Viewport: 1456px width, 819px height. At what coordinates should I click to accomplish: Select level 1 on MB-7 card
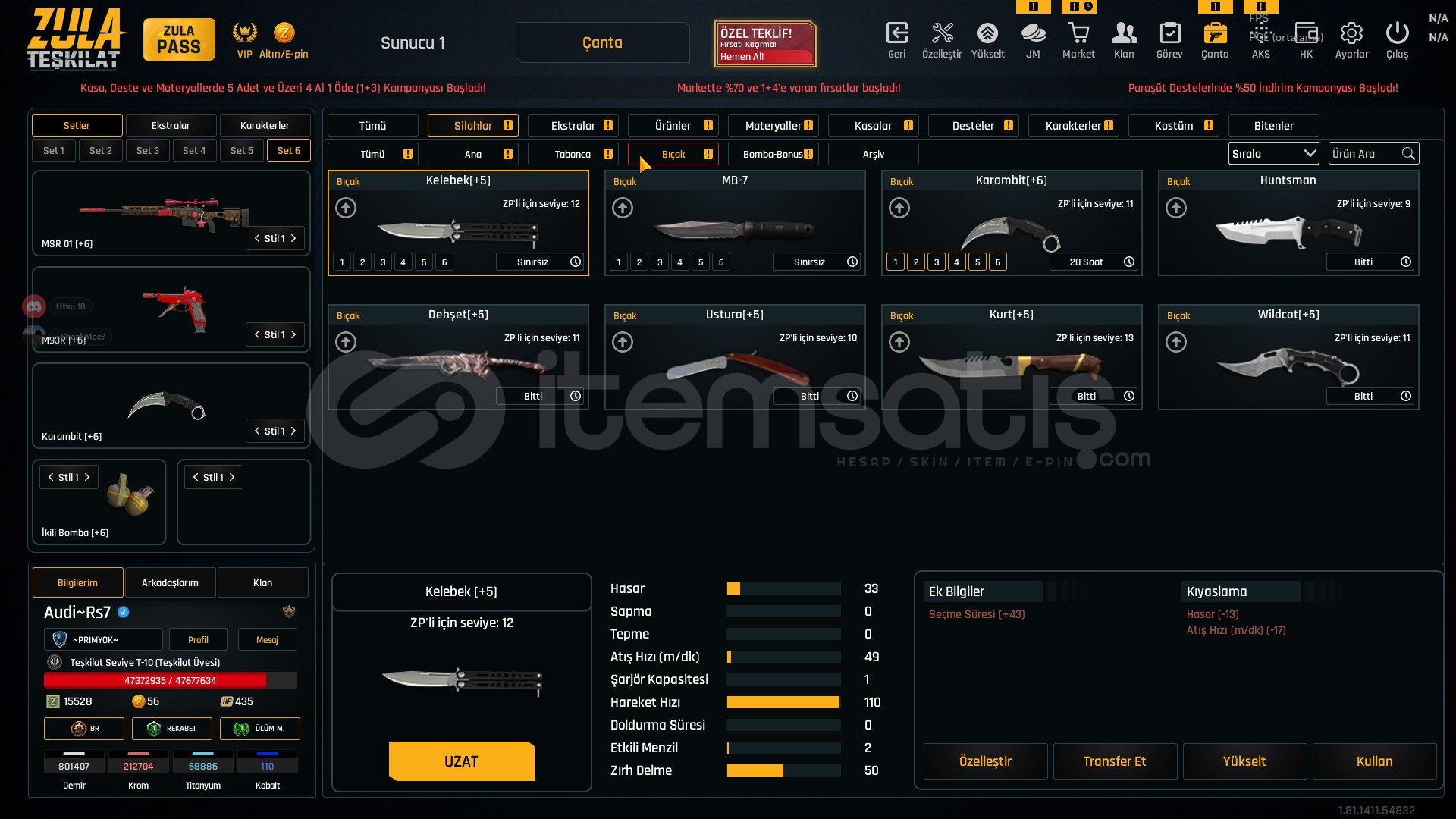[x=619, y=262]
